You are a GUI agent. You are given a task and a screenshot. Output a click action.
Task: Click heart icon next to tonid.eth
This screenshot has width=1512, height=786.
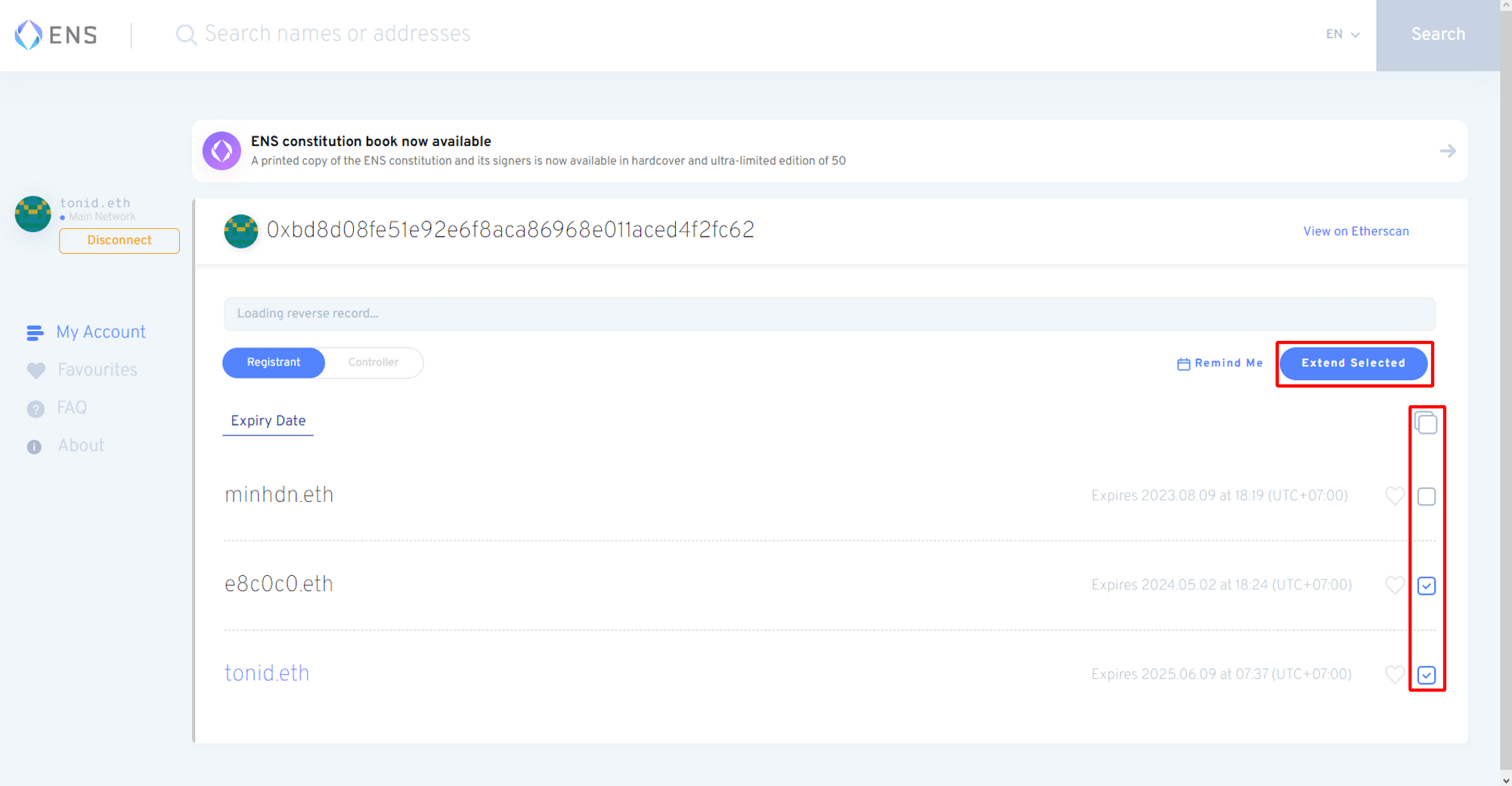coord(1394,674)
